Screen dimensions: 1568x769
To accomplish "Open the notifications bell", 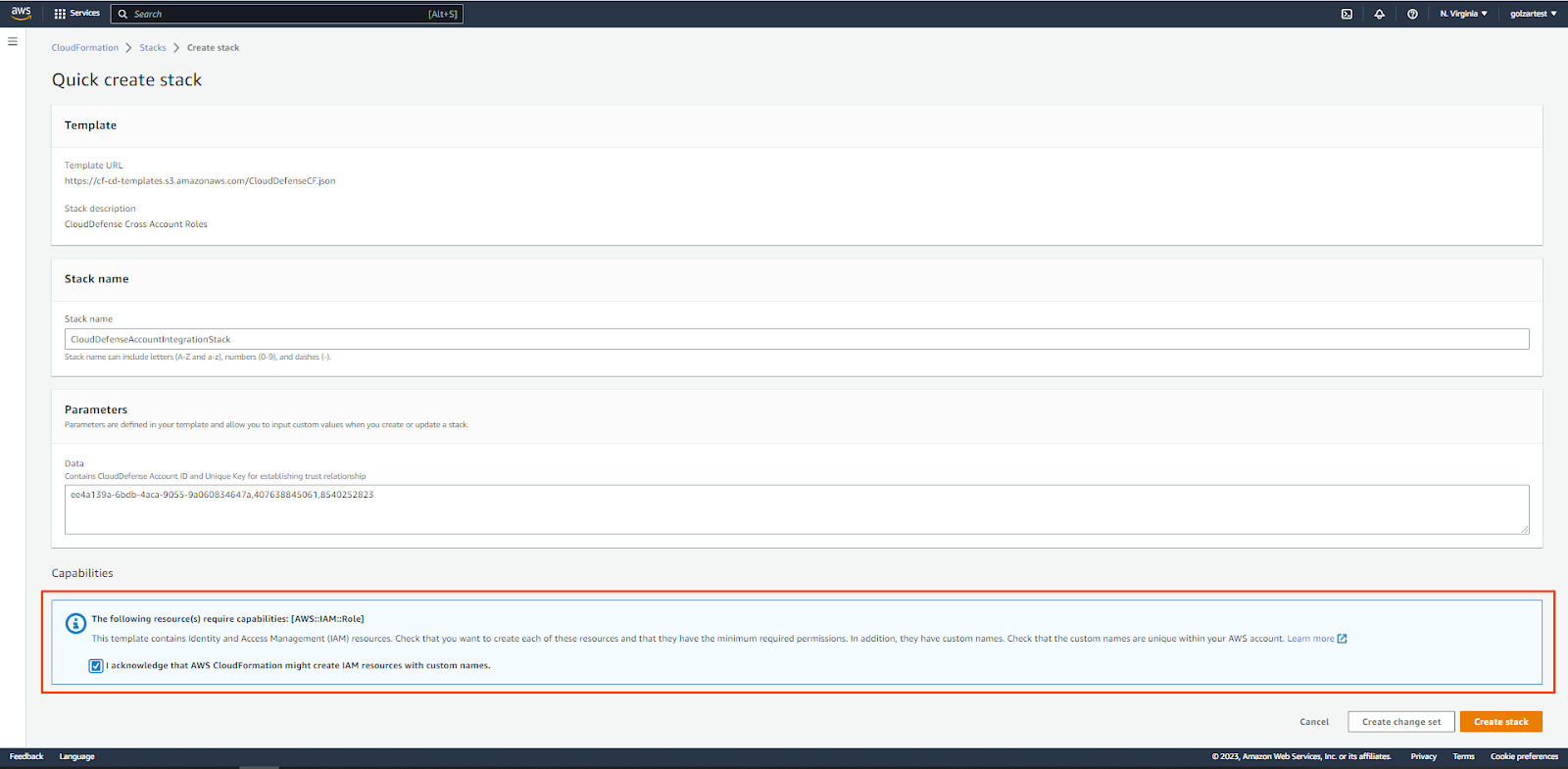I will 1379,14.
